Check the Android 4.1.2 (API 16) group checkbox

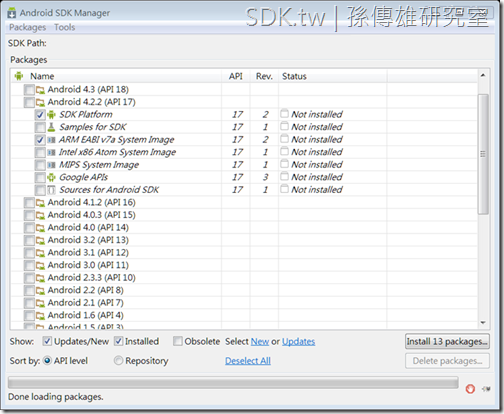pos(29,203)
